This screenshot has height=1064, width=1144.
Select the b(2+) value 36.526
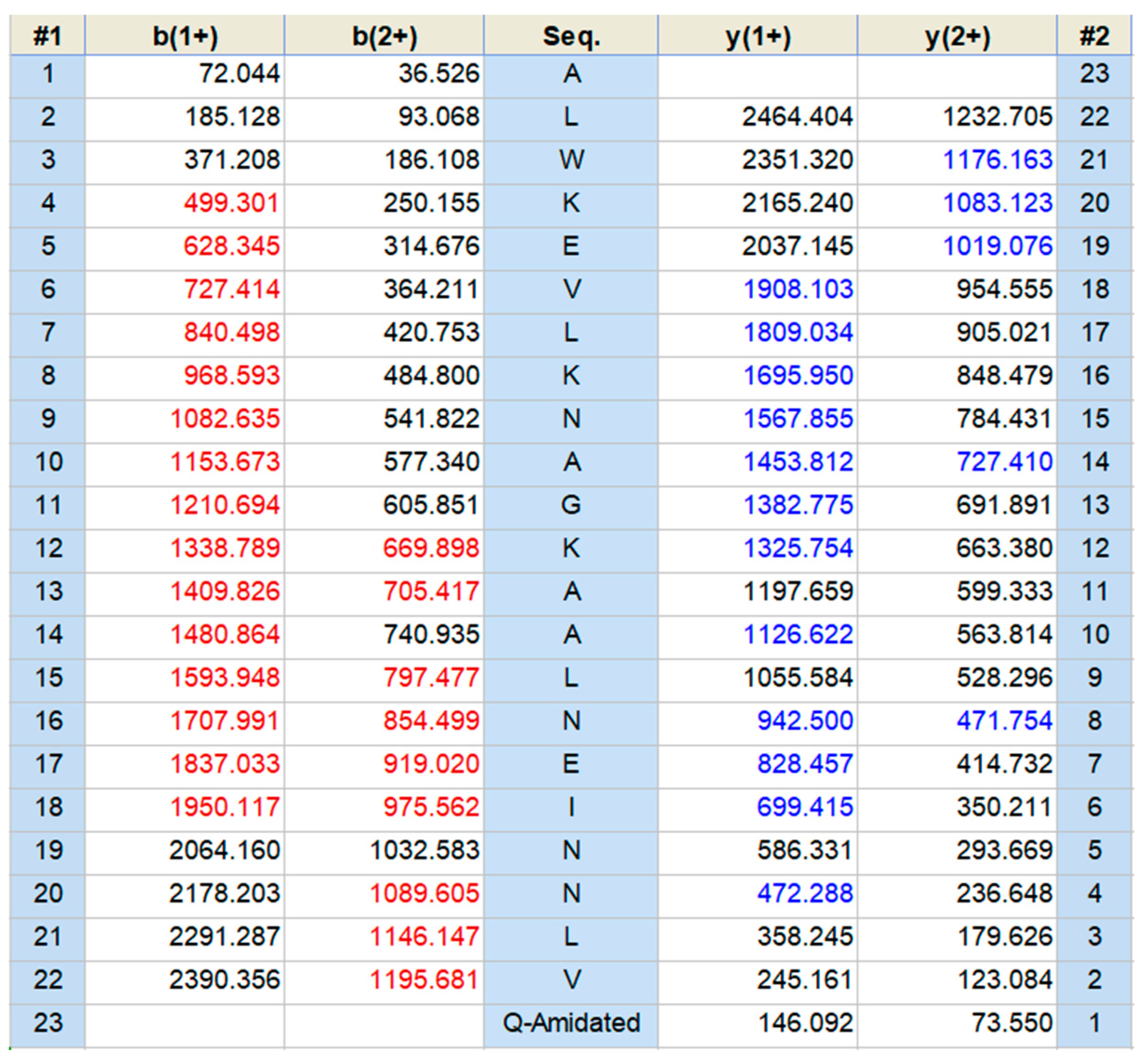(439, 74)
